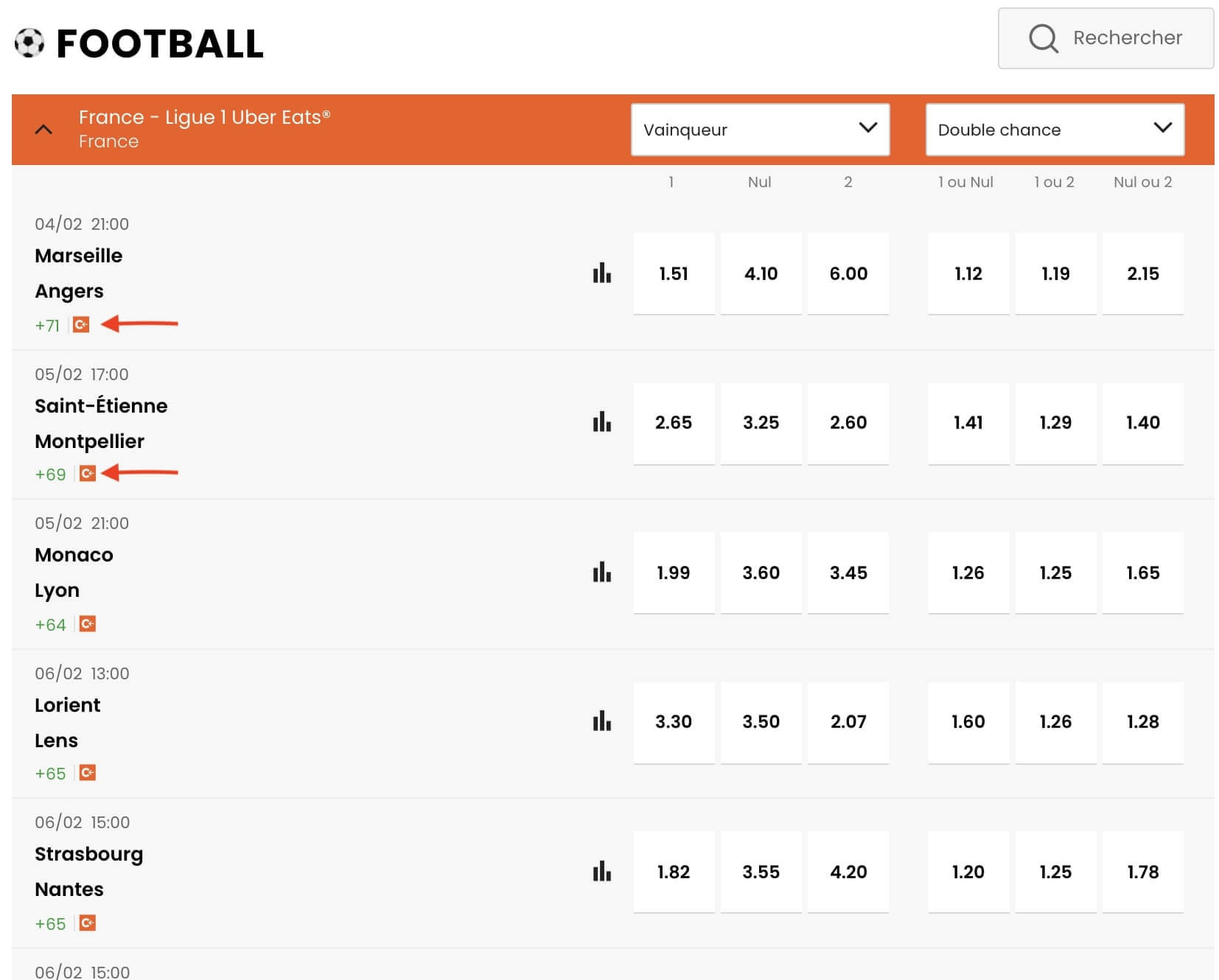The width and height of the screenshot is (1219, 980).
Task: Select double chance odds 1.40
Action: pos(1143,423)
